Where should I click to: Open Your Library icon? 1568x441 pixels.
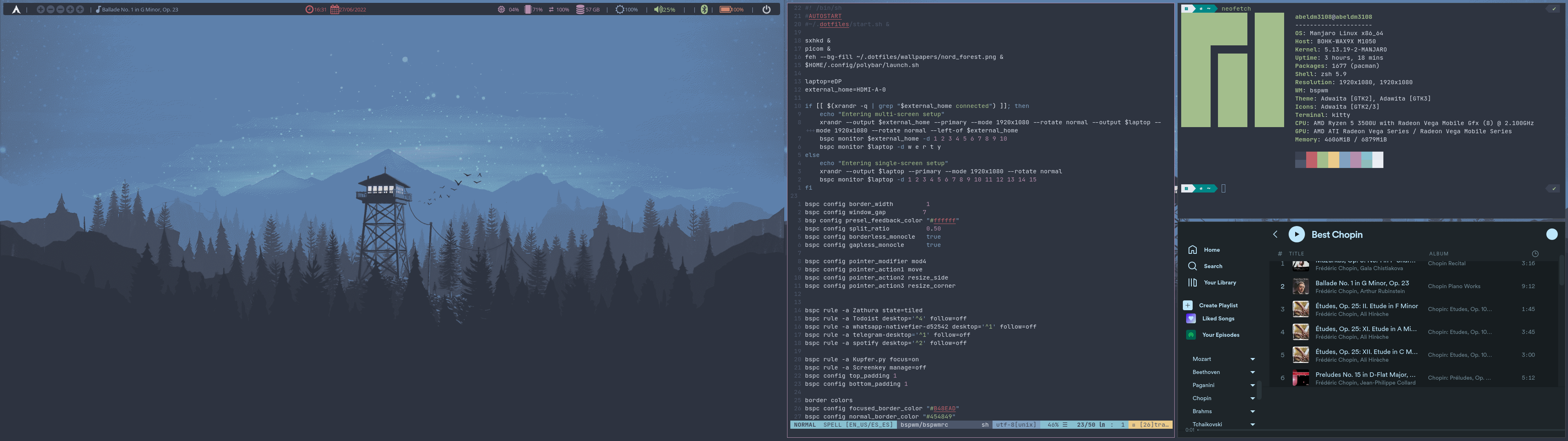pyautogui.click(x=1192, y=283)
